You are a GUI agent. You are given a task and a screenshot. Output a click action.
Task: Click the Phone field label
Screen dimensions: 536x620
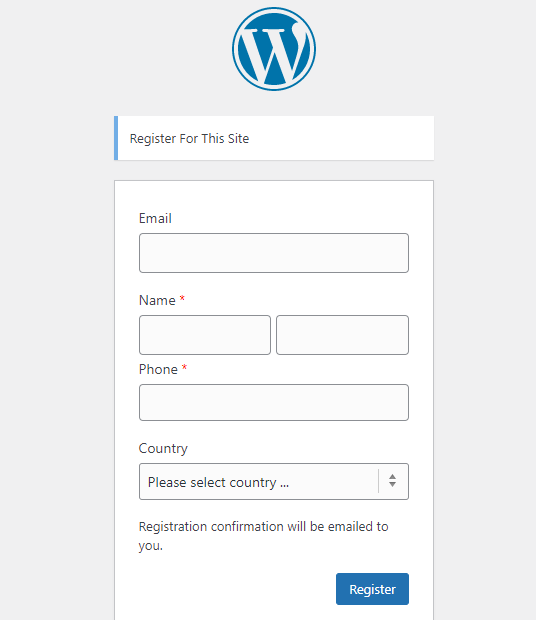158,369
